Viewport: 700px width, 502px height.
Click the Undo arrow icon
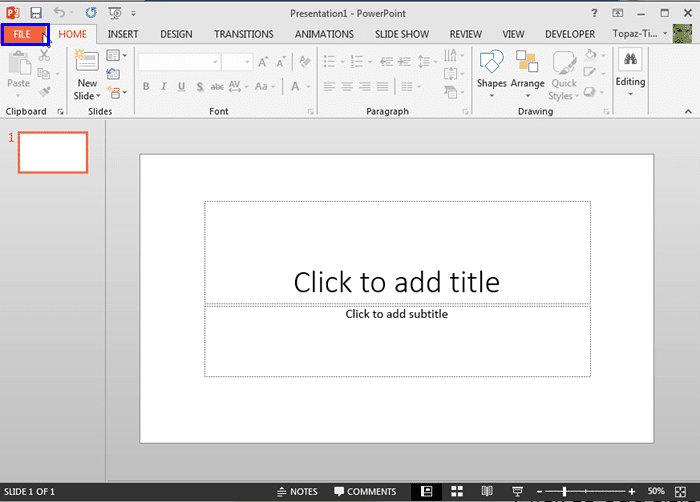point(59,13)
